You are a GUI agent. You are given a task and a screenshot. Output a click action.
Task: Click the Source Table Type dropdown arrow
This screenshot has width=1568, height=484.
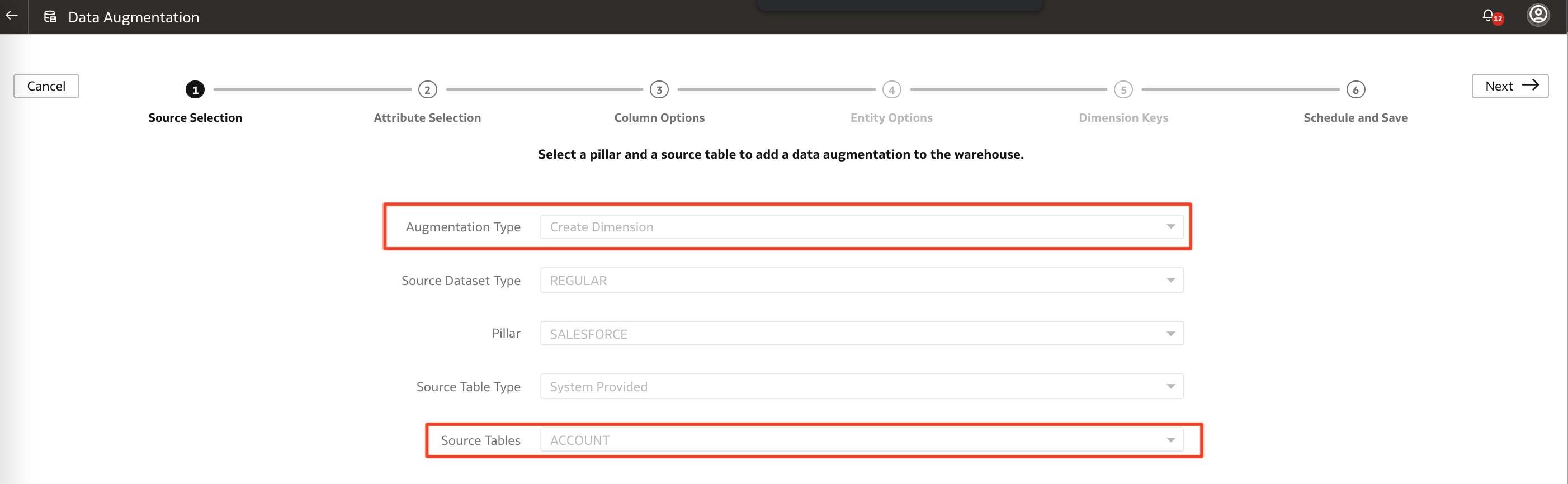tap(1170, 387)
